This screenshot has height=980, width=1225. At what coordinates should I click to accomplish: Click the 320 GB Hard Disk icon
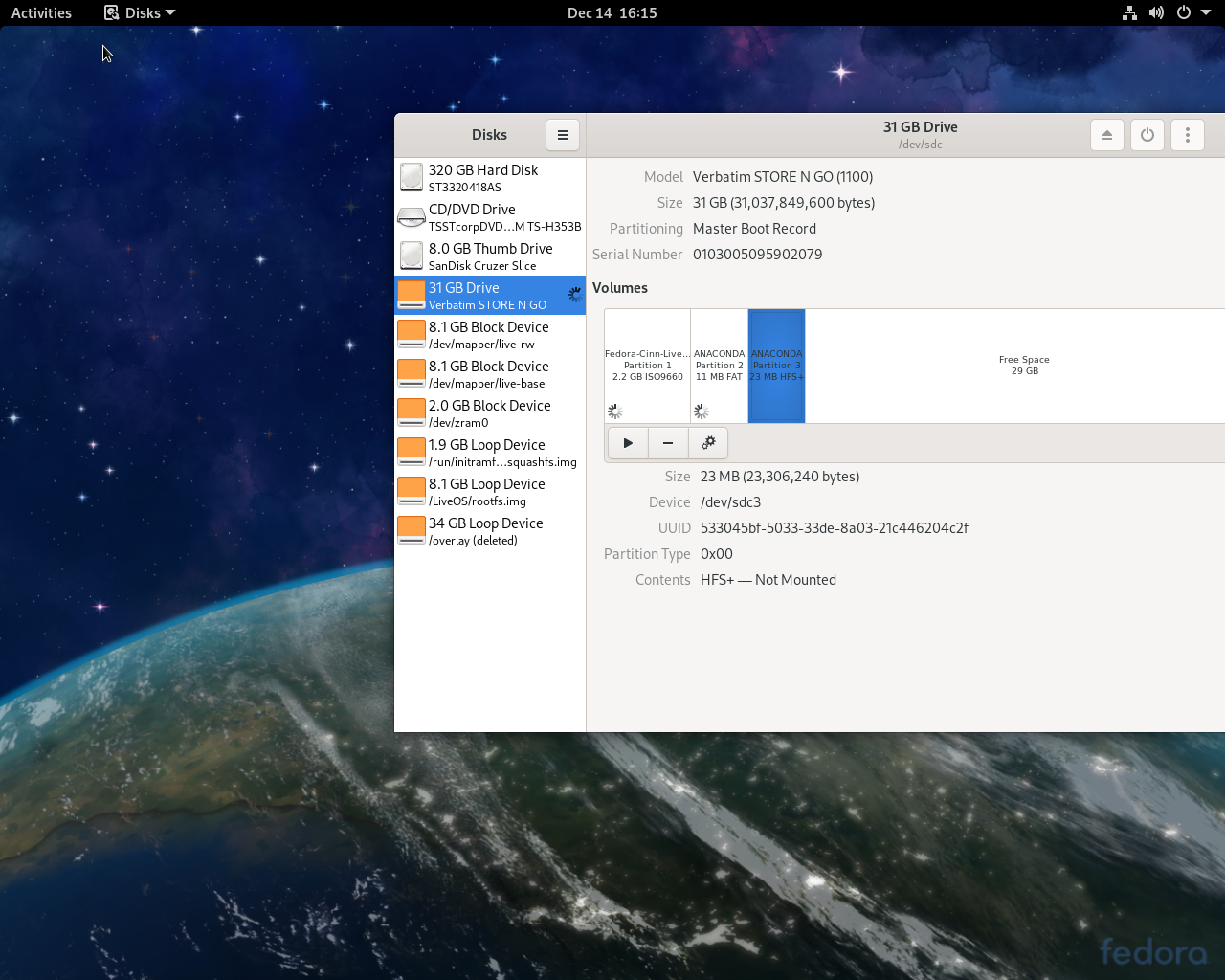[412, 178]
